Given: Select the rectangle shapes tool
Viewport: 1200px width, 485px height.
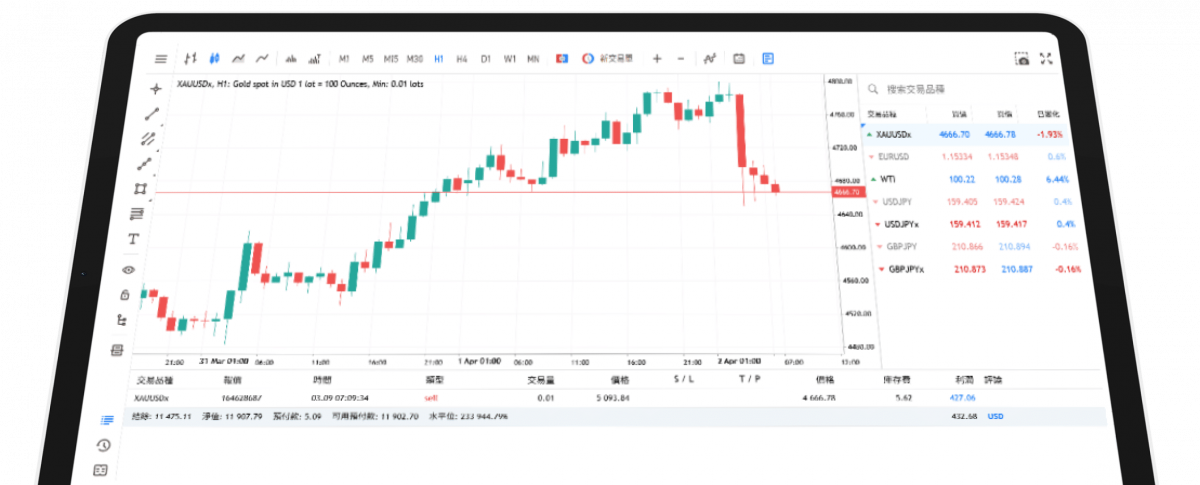Looking at the screenshot, I should pyautogui.click(x=141, y=189).
